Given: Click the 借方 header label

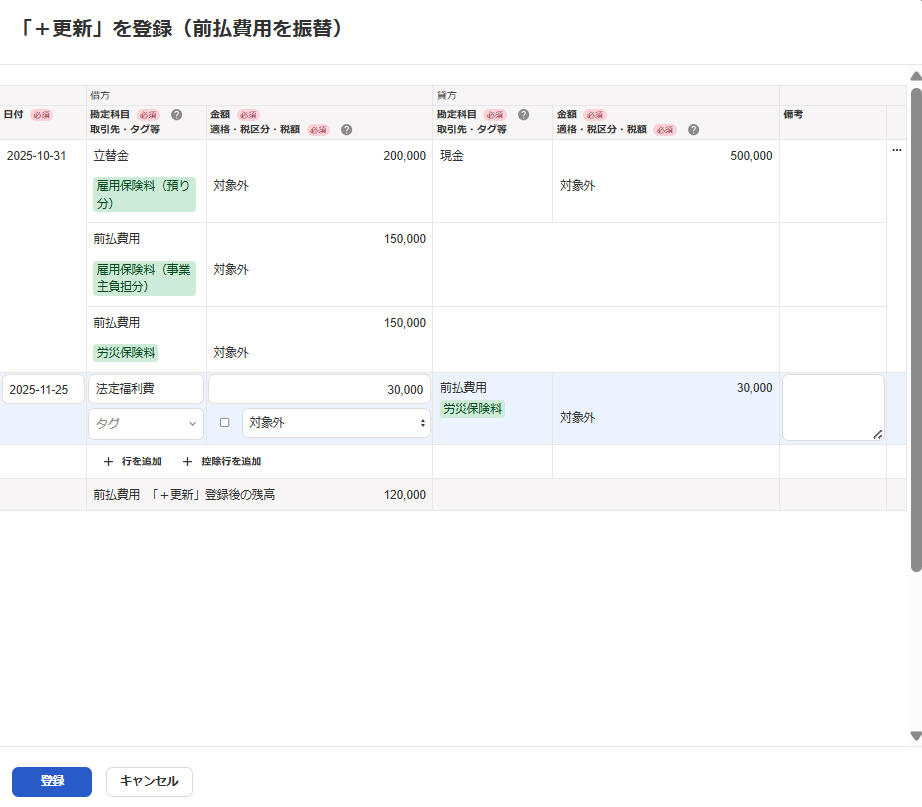Looking at the screenshot, I should pyautogui.click(x=99, y=95).
